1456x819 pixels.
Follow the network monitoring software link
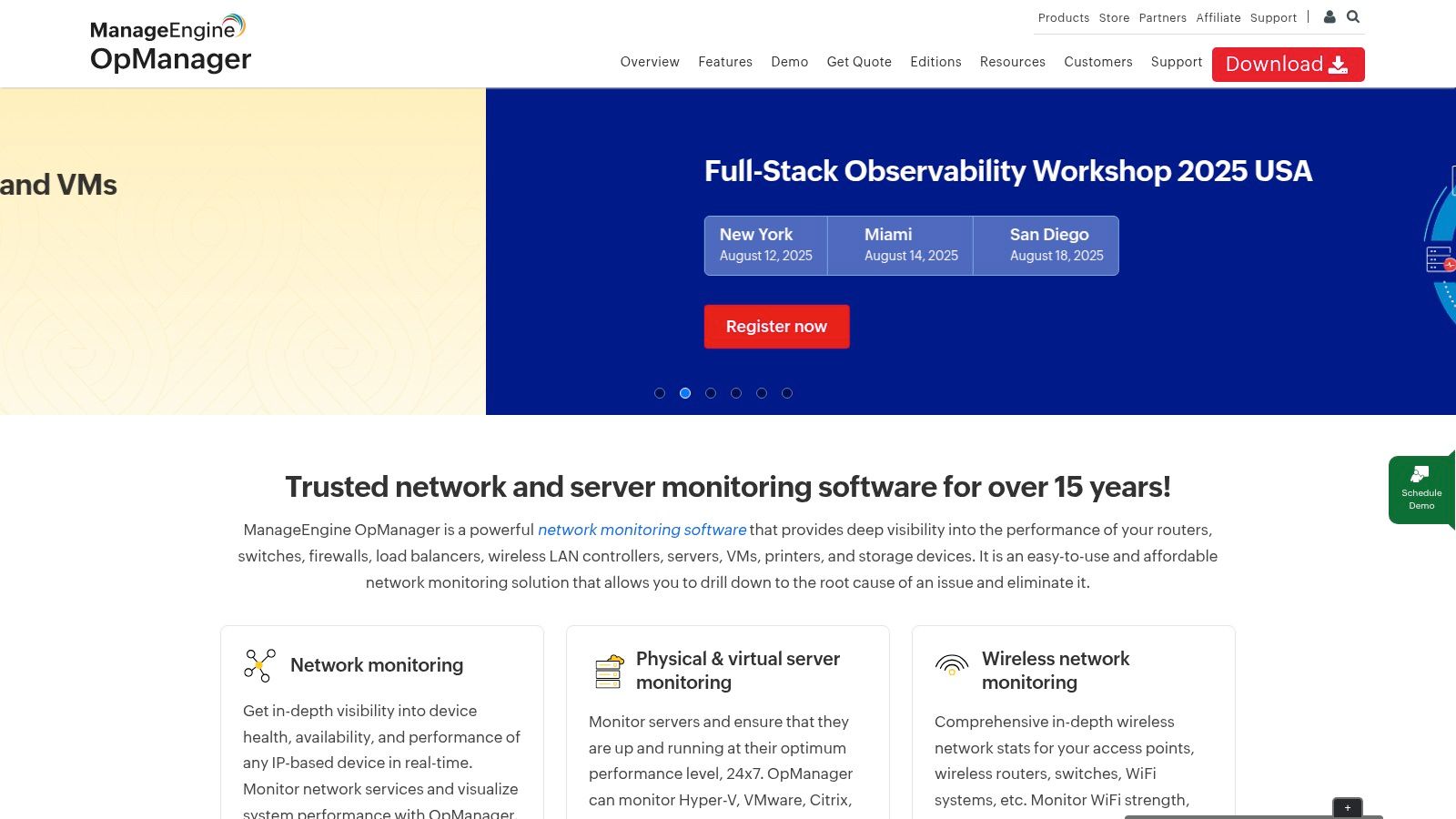(642, 530)
